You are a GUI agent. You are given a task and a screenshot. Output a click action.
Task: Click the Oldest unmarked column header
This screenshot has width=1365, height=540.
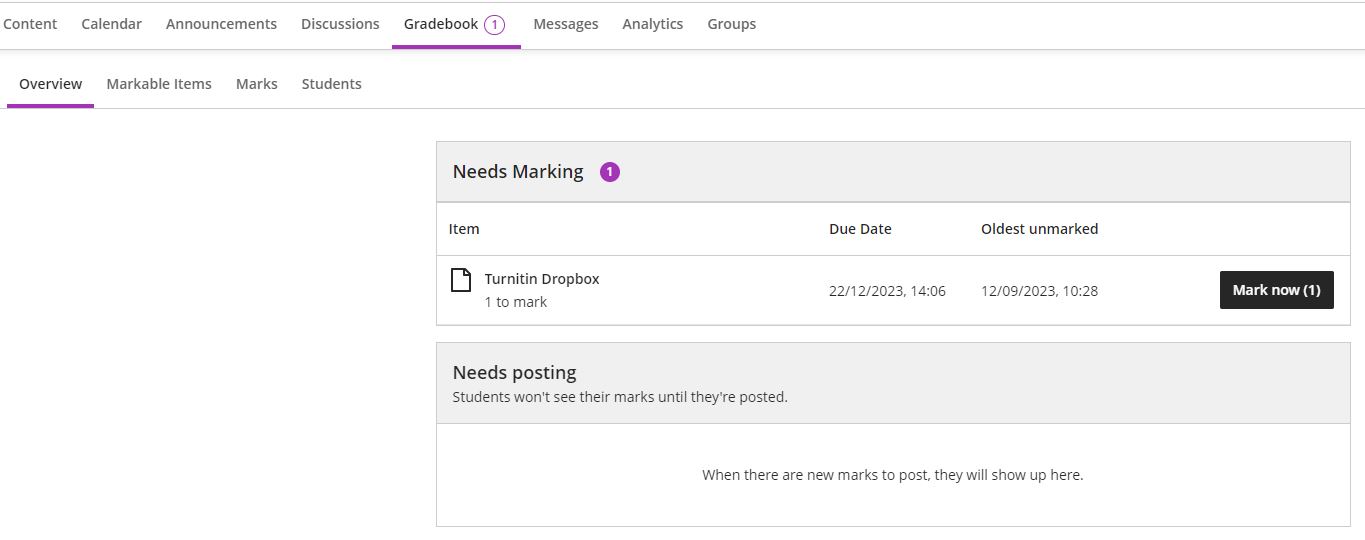click(x=1039, y=229)
